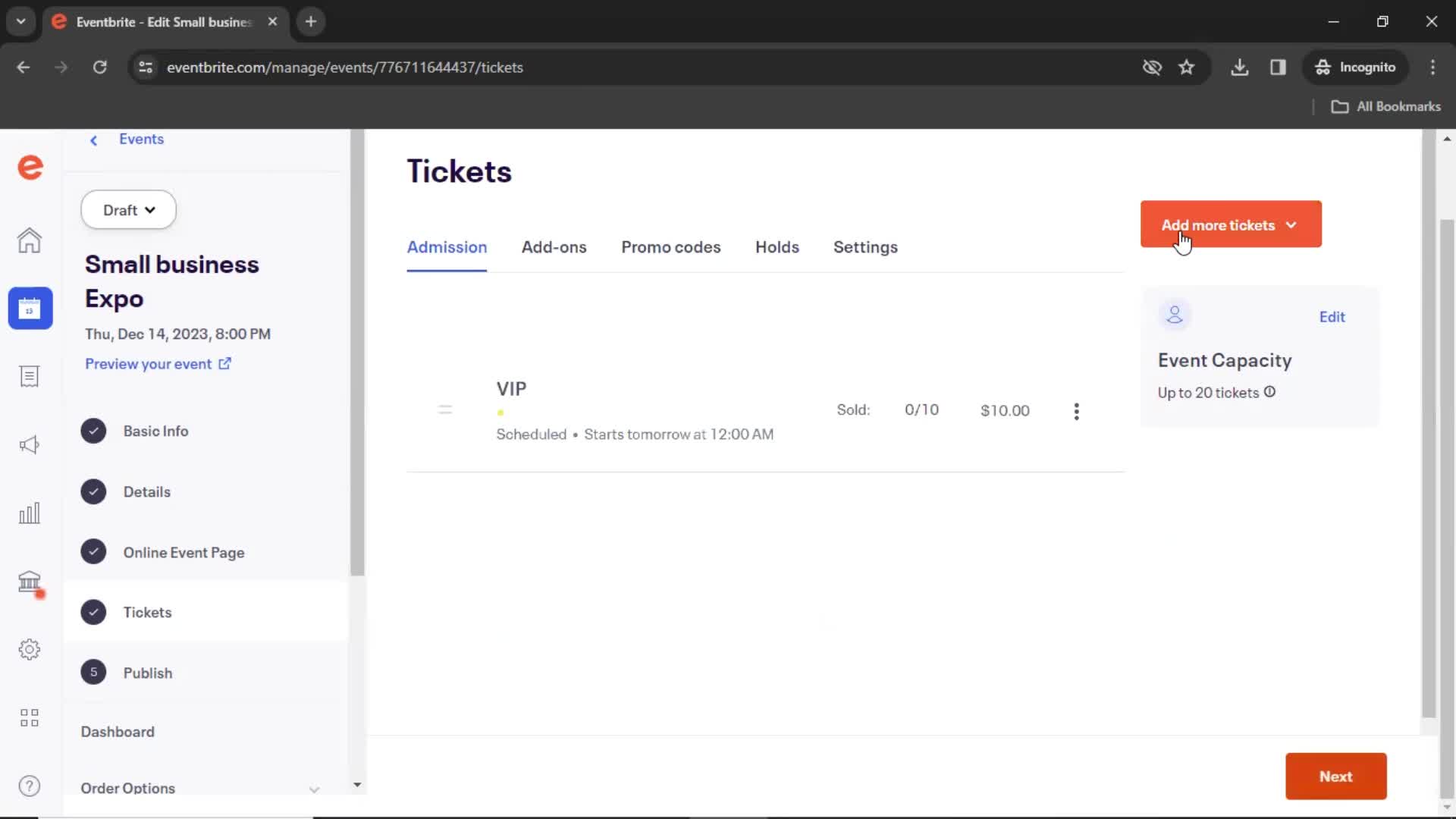Click the $10.00 ticket price
This screenshot has width=1456, height=819.
(1005, 410)
